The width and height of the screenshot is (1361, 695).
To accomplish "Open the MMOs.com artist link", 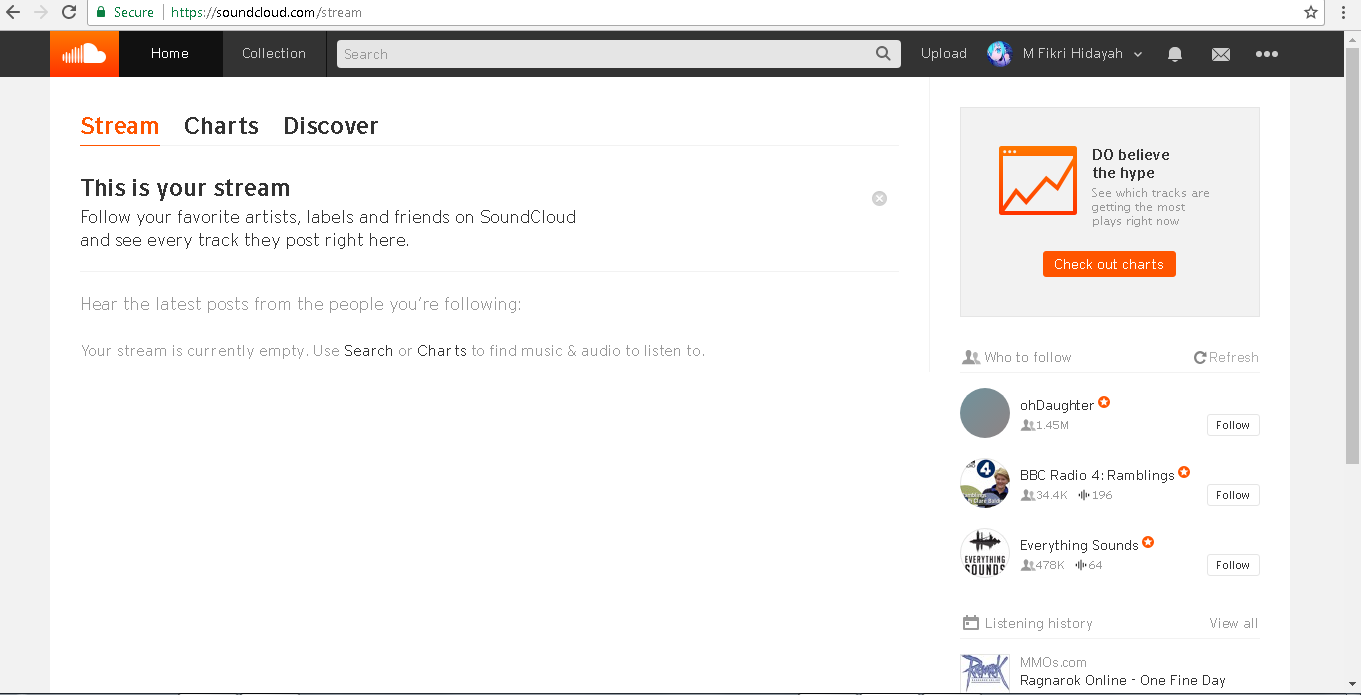I will 1053,662.
